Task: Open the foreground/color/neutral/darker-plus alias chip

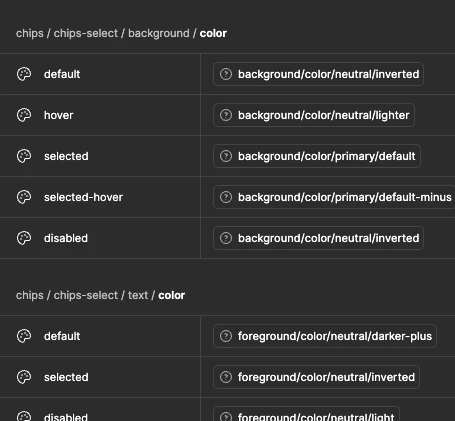Action: coord(325,336)
